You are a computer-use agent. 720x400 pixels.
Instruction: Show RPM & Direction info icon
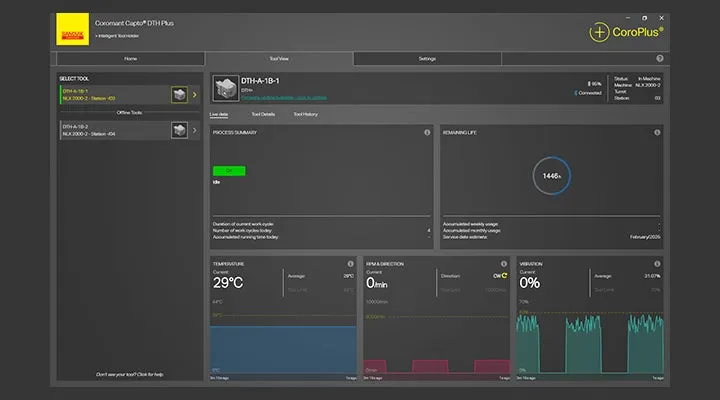click(504, 264)
